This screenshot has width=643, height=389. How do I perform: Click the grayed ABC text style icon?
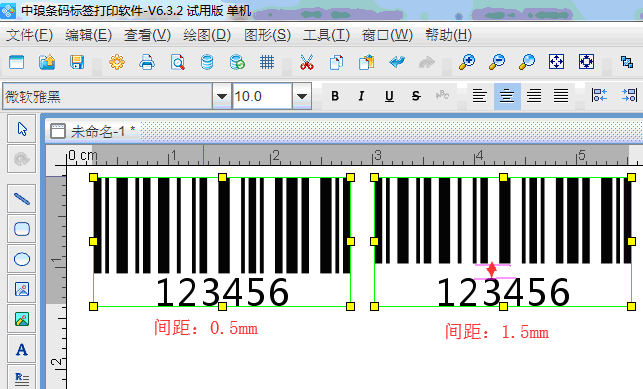(442, 96)
